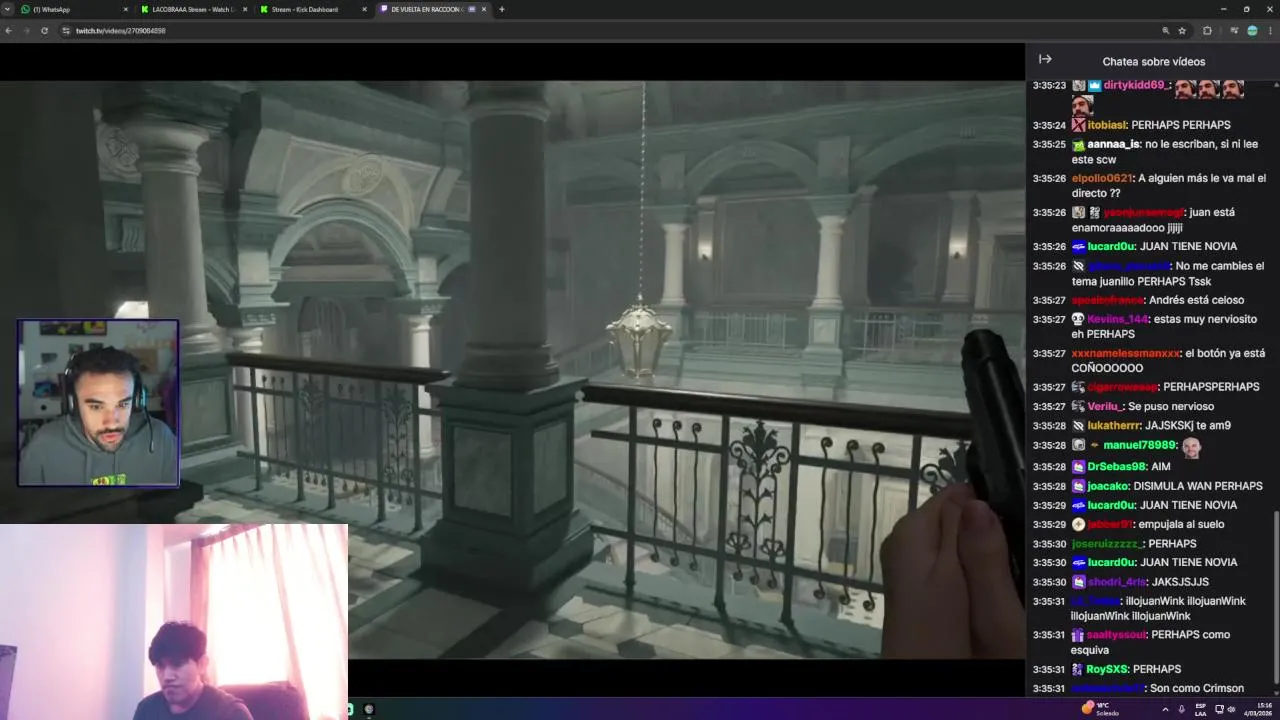The height and width of the screenshot is (720, 1280).
Task: Click joacako's chat badge icon
Action: [1078, 486]
